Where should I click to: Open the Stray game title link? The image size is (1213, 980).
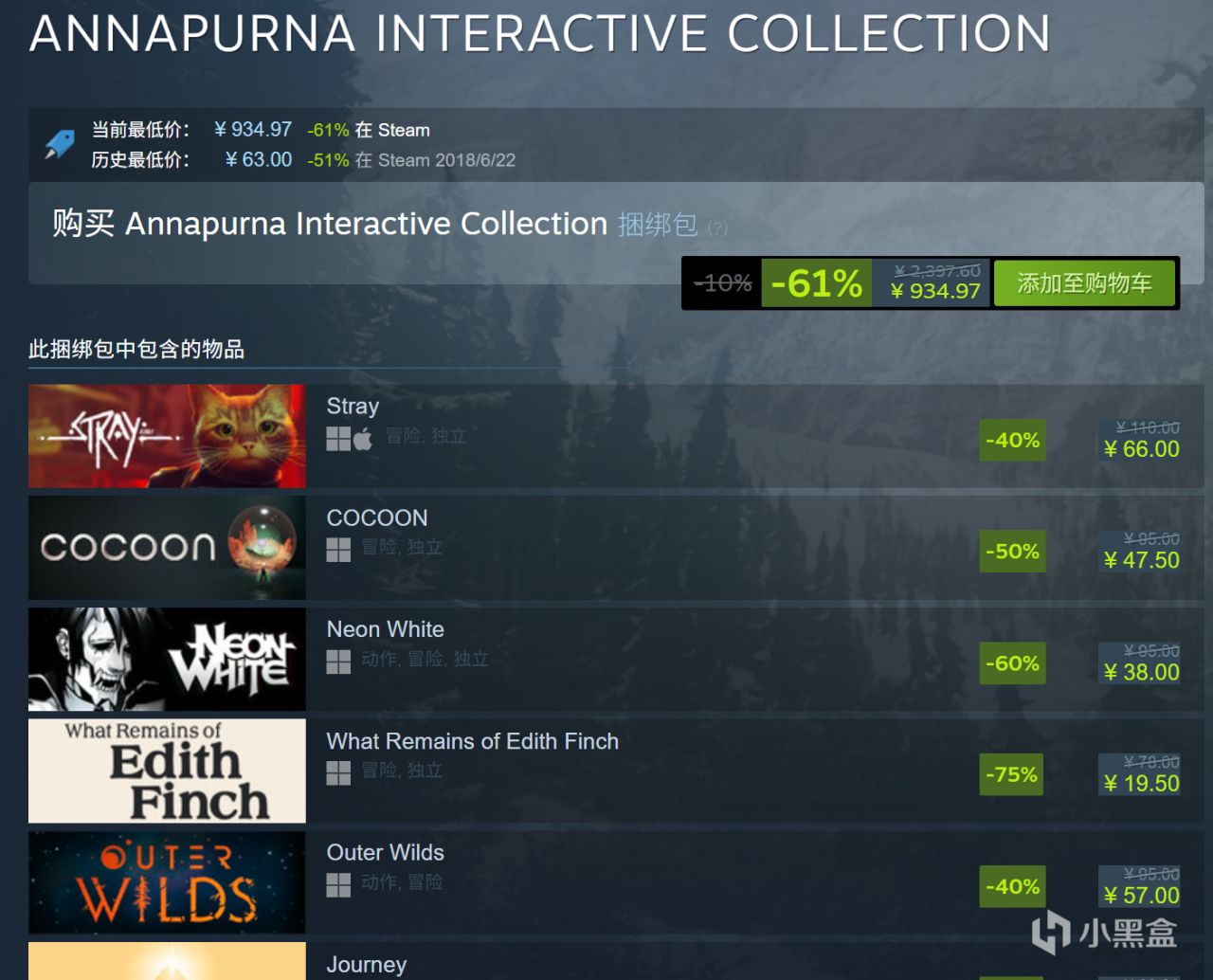(353, 406)
